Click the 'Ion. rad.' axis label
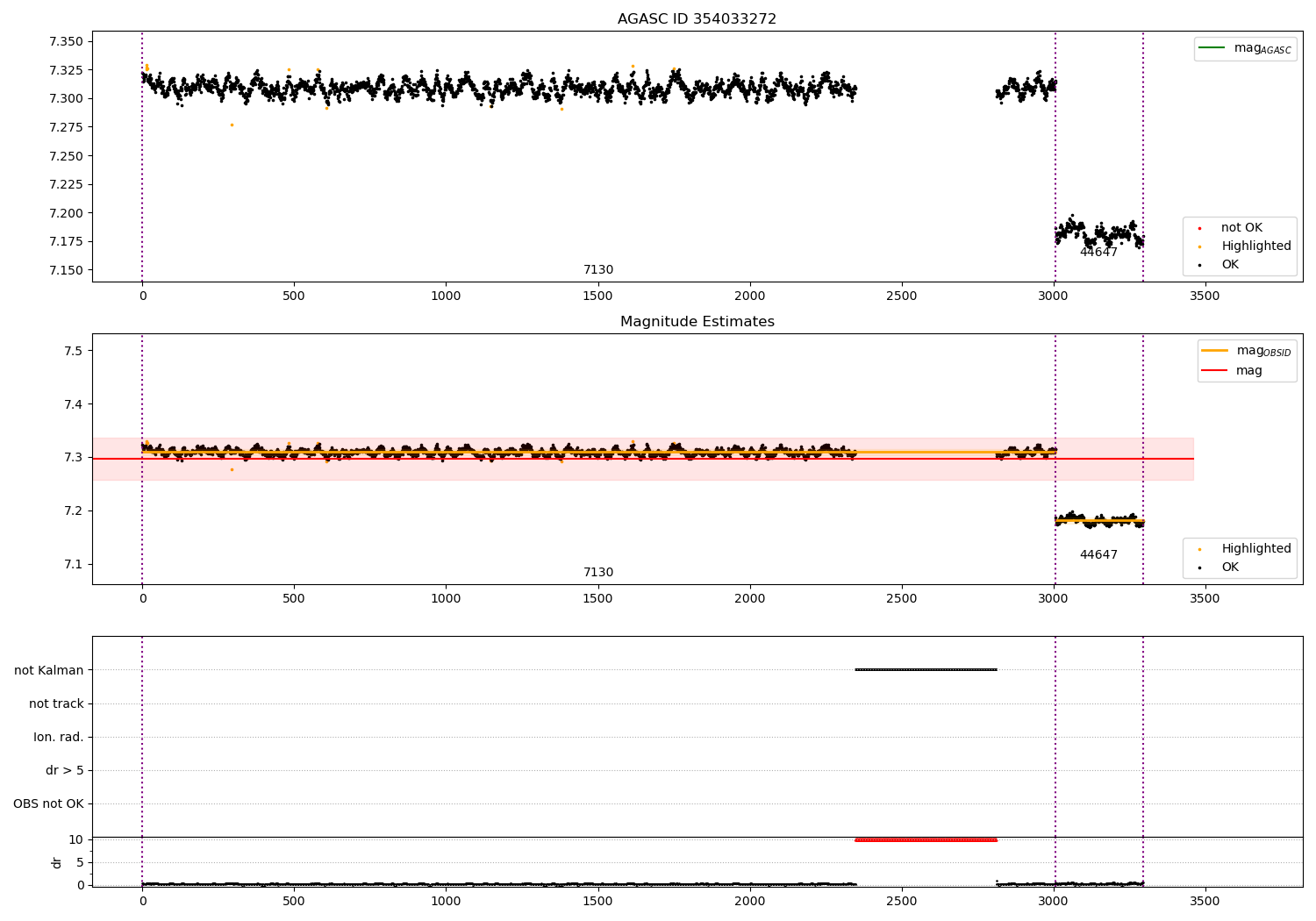 pyautogui.click(x=59, y=737)
